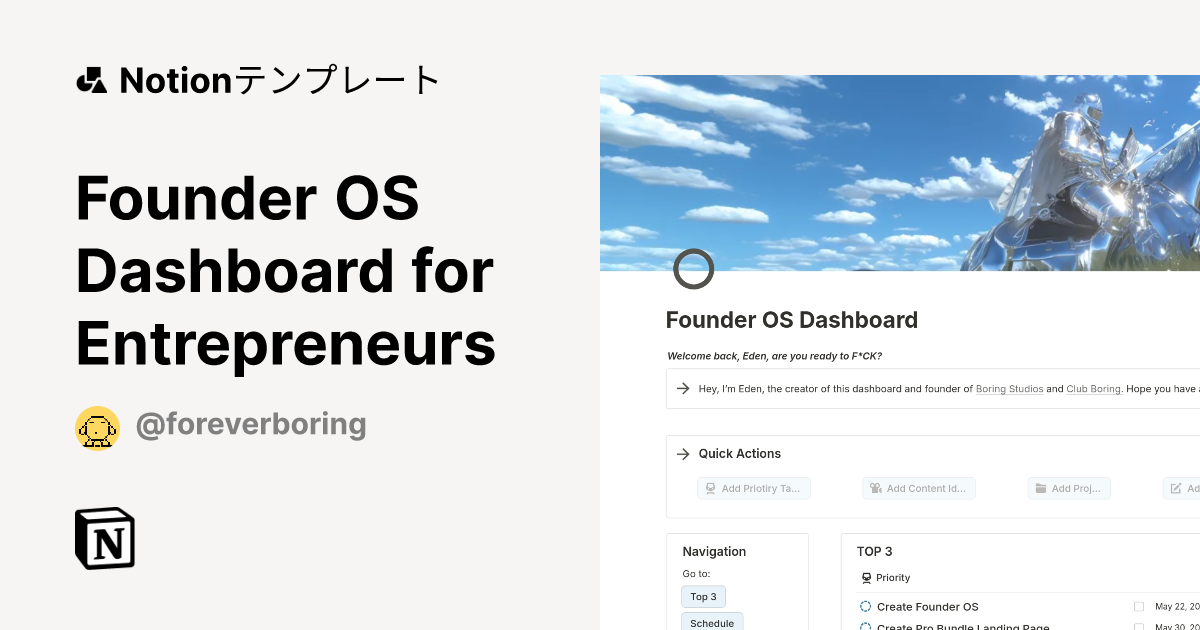
Task: Click the folder icon on Add Project button
Action: (x=1040, y=487)
